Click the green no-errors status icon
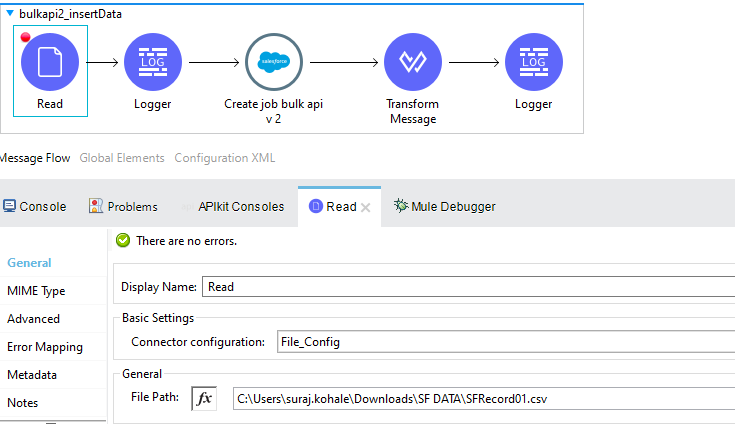 (123, 241)
